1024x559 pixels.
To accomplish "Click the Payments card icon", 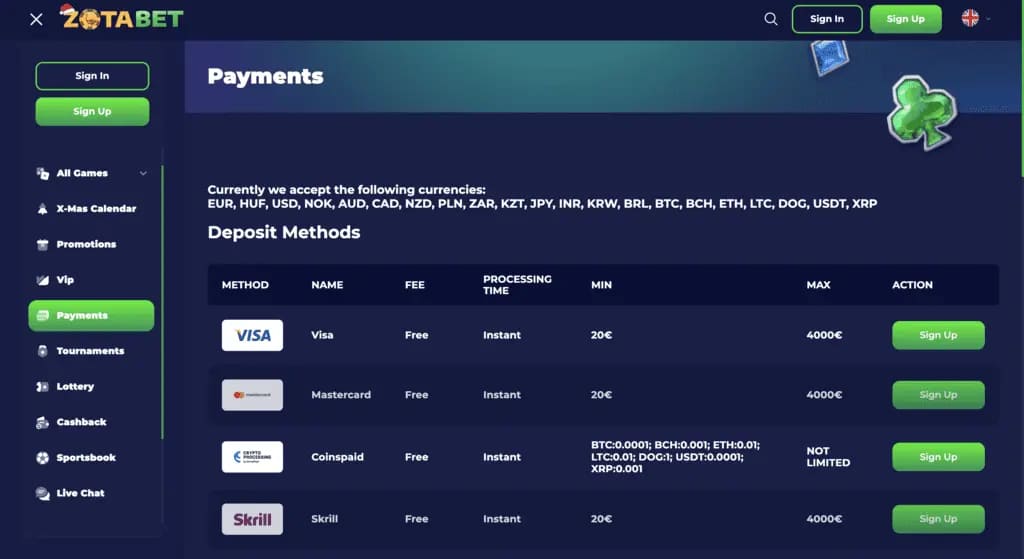I will [42, 315].
